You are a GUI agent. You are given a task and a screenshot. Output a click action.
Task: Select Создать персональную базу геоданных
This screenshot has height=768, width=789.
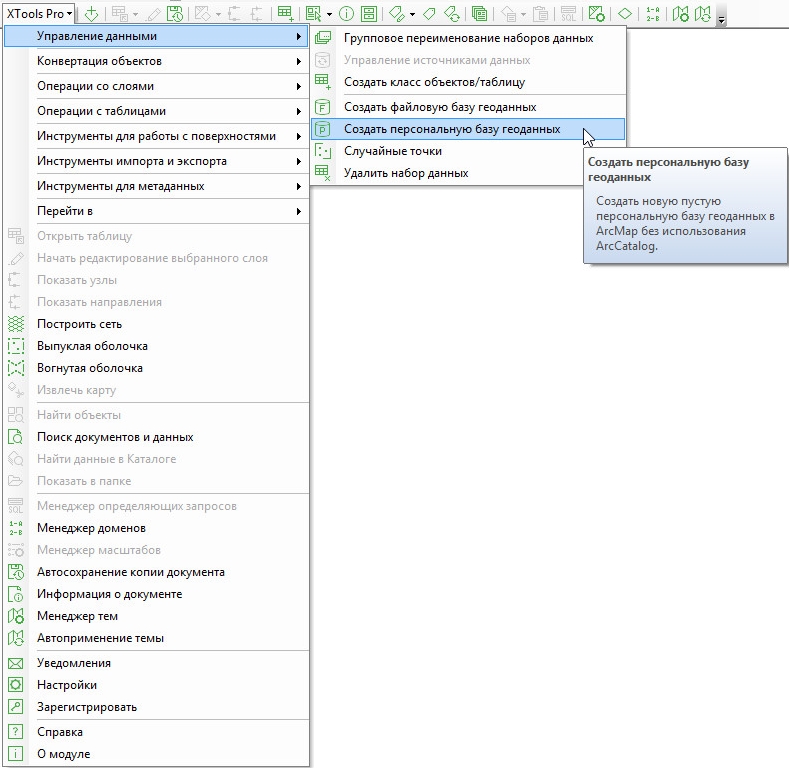coord(451,129)
